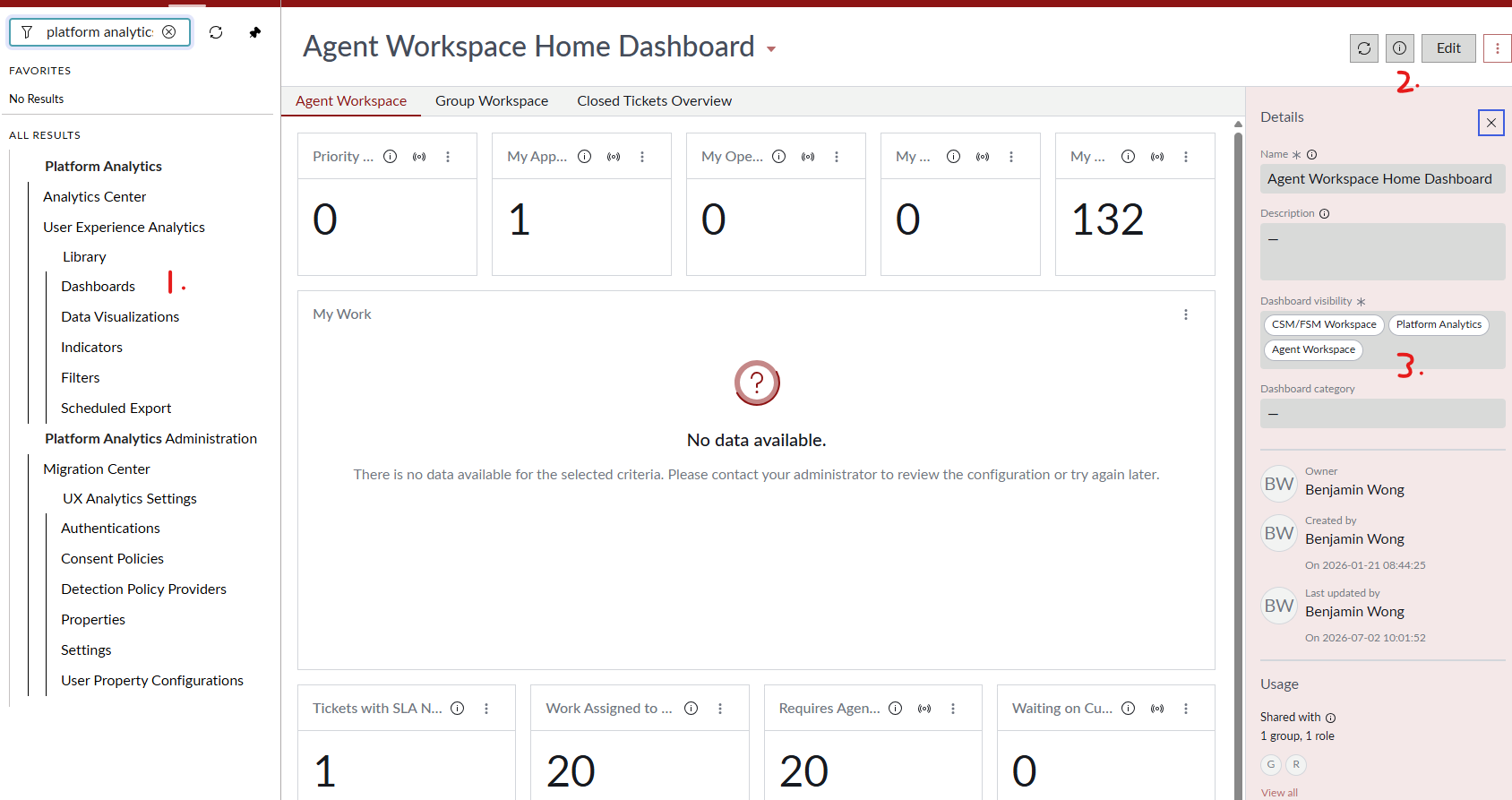Click real-time icon on Priority widget
The width and height of the screenshot is (1512, 800).
(x=419, y=157)
